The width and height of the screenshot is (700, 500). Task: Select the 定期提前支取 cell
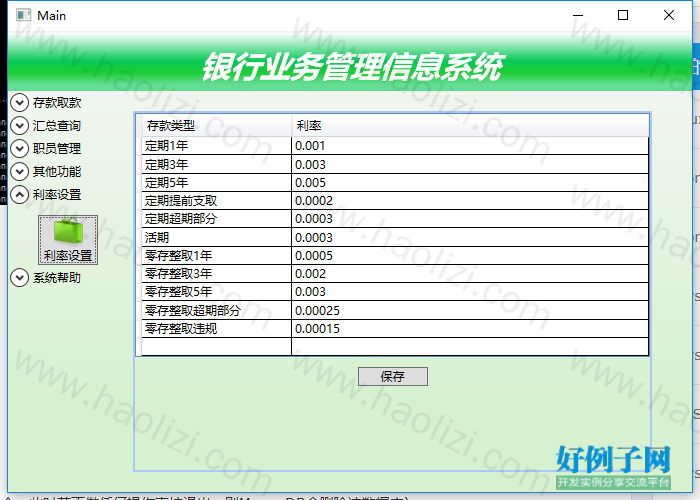217,201
